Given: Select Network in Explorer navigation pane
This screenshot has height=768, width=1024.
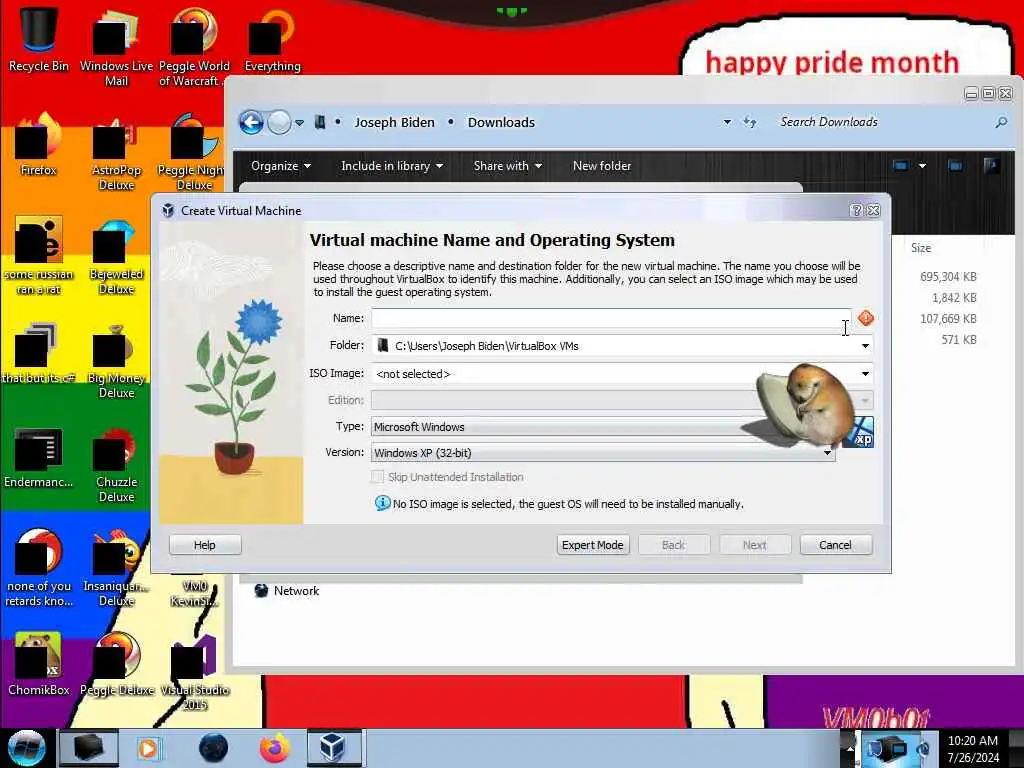Looking at the screenshot, I should [296, 590].
